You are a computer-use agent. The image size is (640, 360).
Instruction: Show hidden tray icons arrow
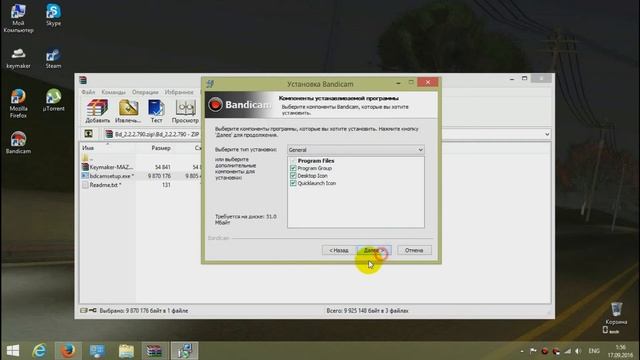pyautogui.click(x=522, y=351)
